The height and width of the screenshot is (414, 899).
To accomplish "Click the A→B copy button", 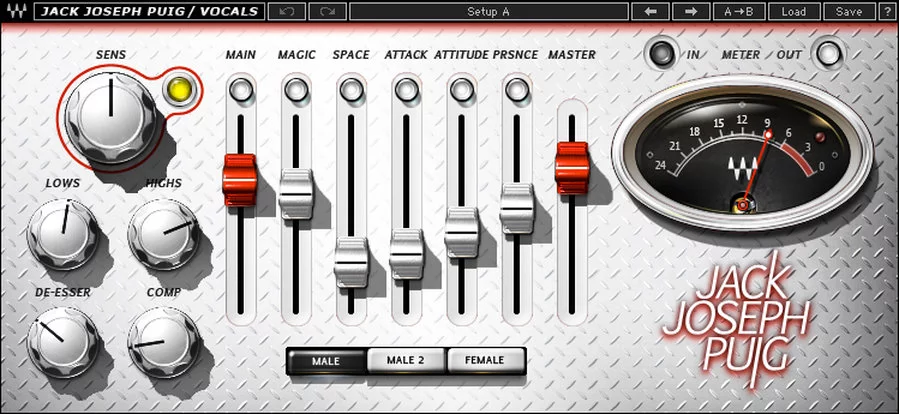I will pyautogui.click(x=741, y=12).
